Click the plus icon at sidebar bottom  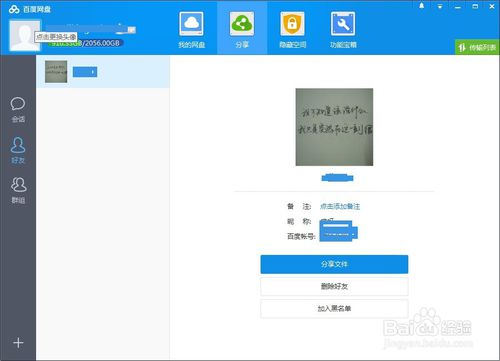pos(18,343)
